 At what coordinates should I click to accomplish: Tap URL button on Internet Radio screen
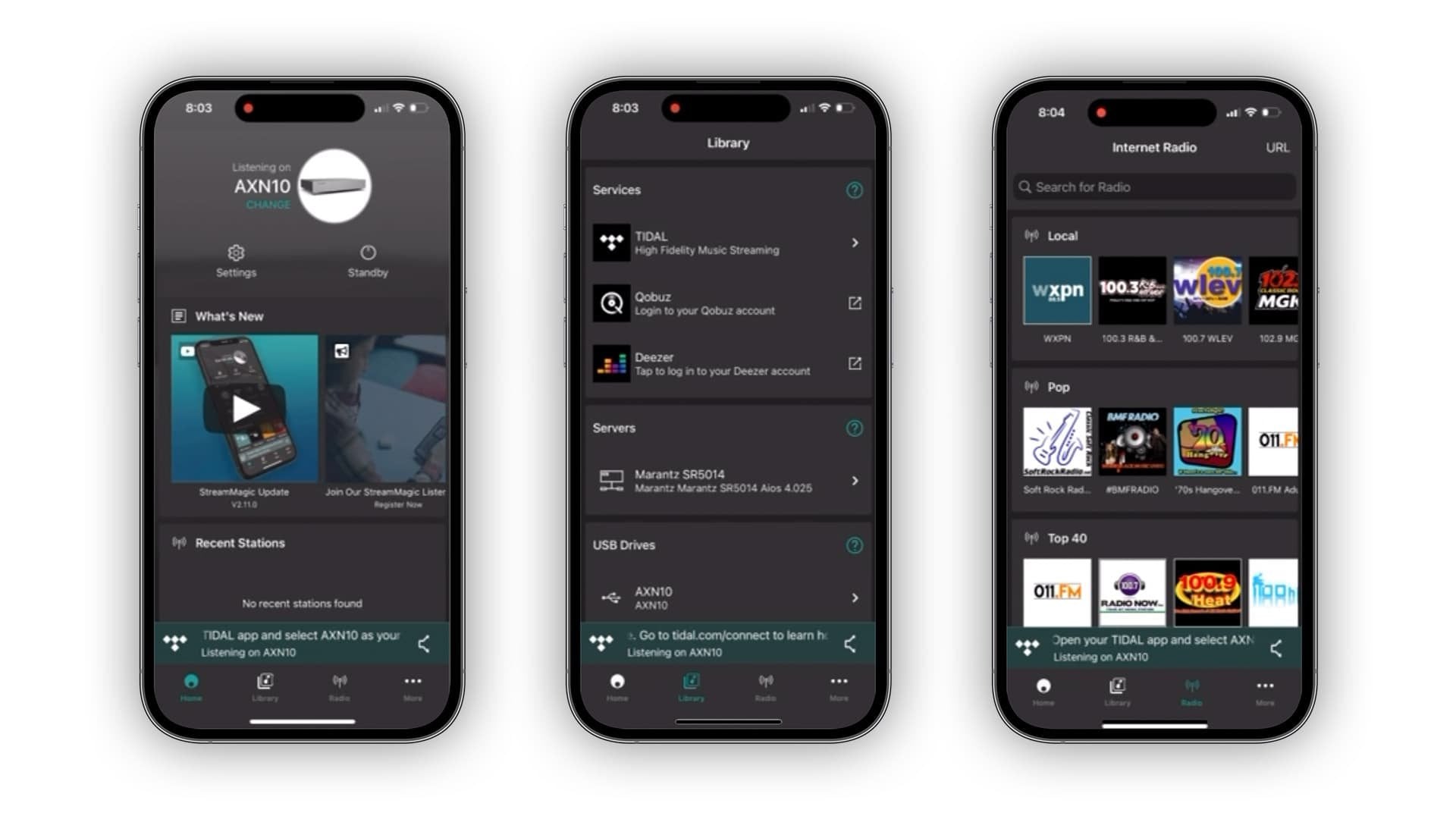pos(1278,148)
